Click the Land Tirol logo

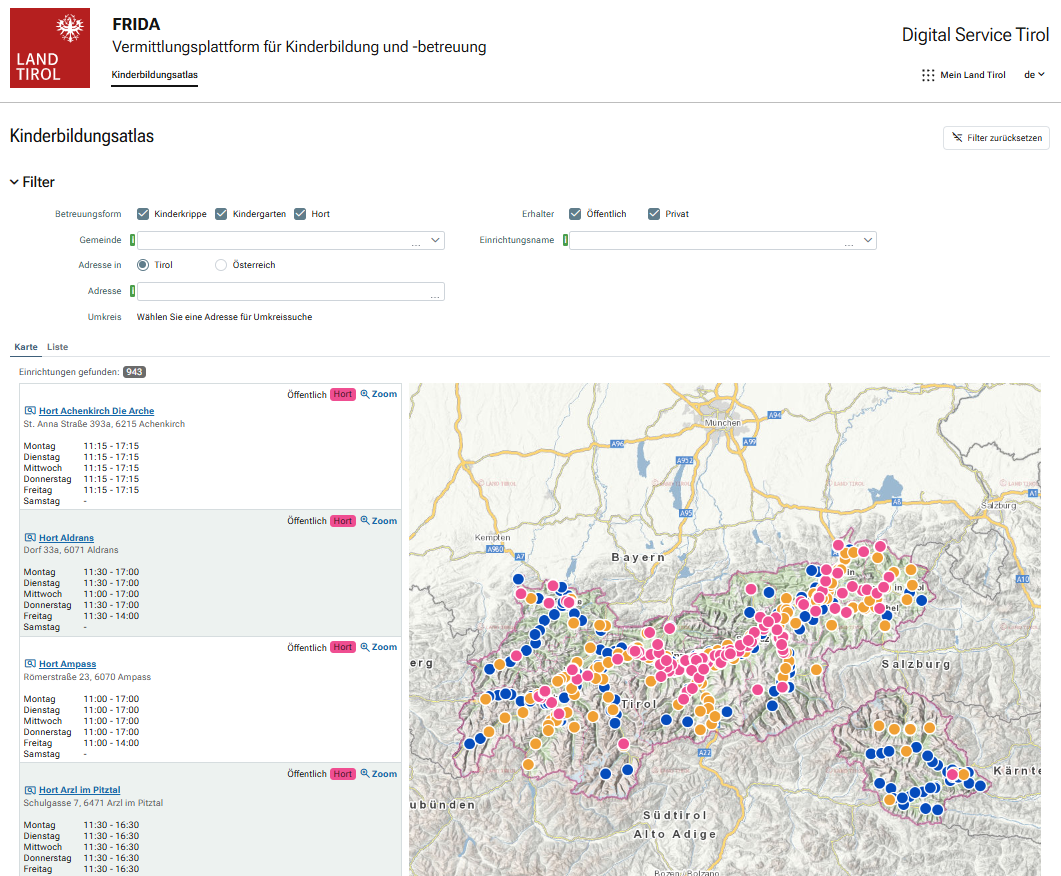tap(50, 49)
